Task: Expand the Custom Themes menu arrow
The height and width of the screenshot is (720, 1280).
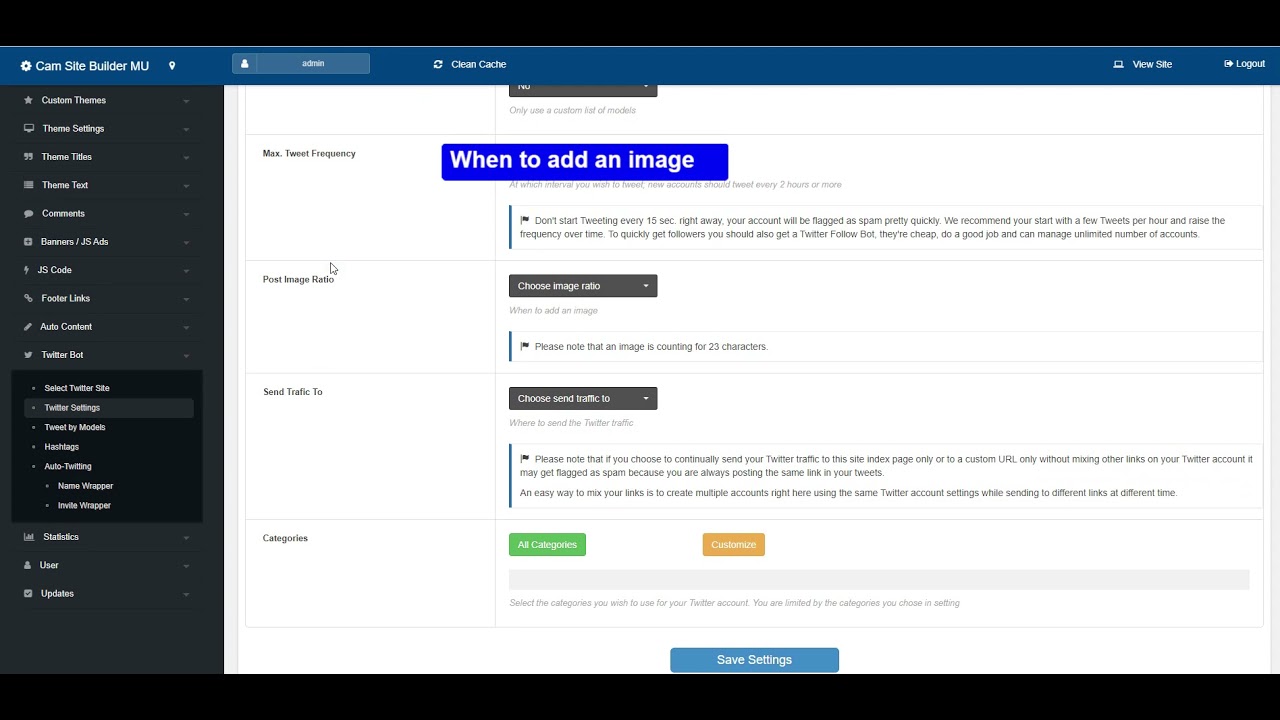Action: (186, 101)
